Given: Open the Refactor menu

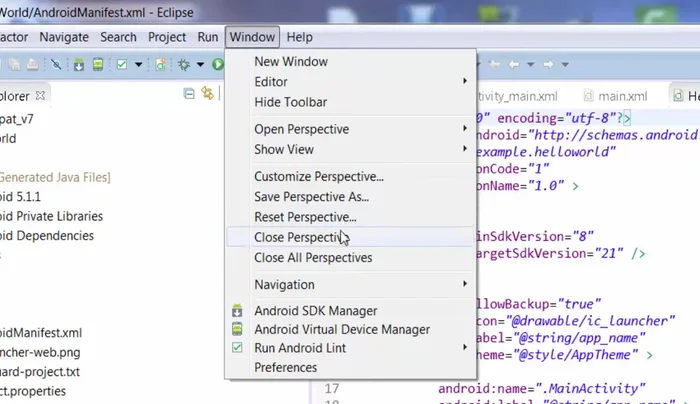Looking at the screenshot, I should pos(13,37).
